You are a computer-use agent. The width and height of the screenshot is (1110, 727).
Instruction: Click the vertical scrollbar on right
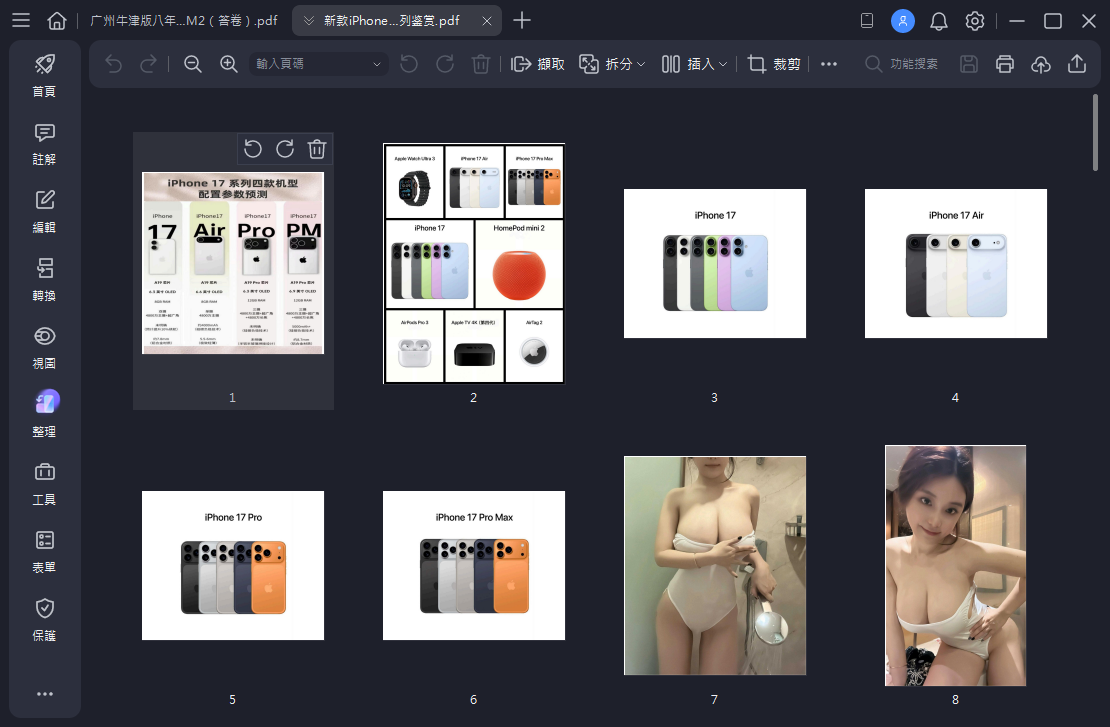[x=1096, y=130]
